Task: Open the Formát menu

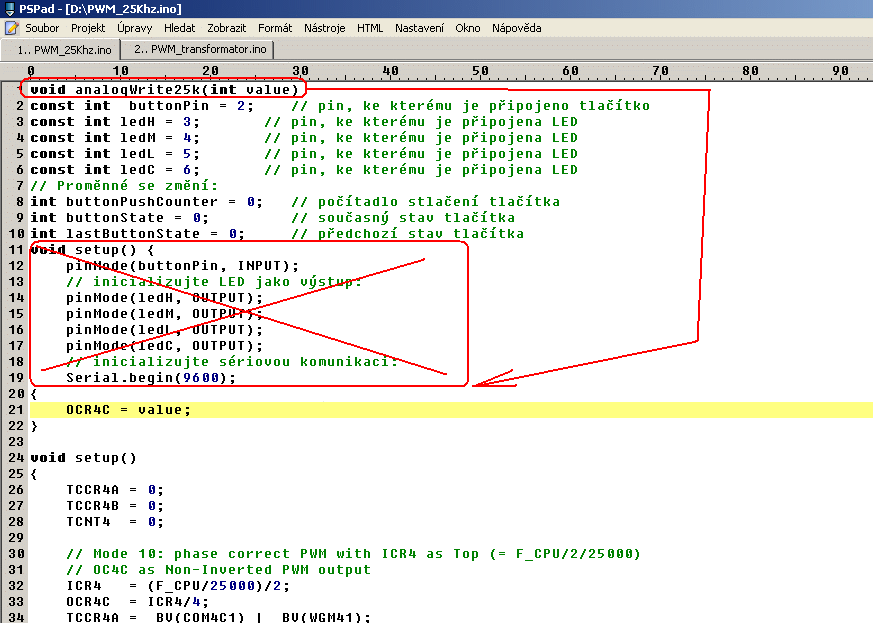Action: (275, 28)
